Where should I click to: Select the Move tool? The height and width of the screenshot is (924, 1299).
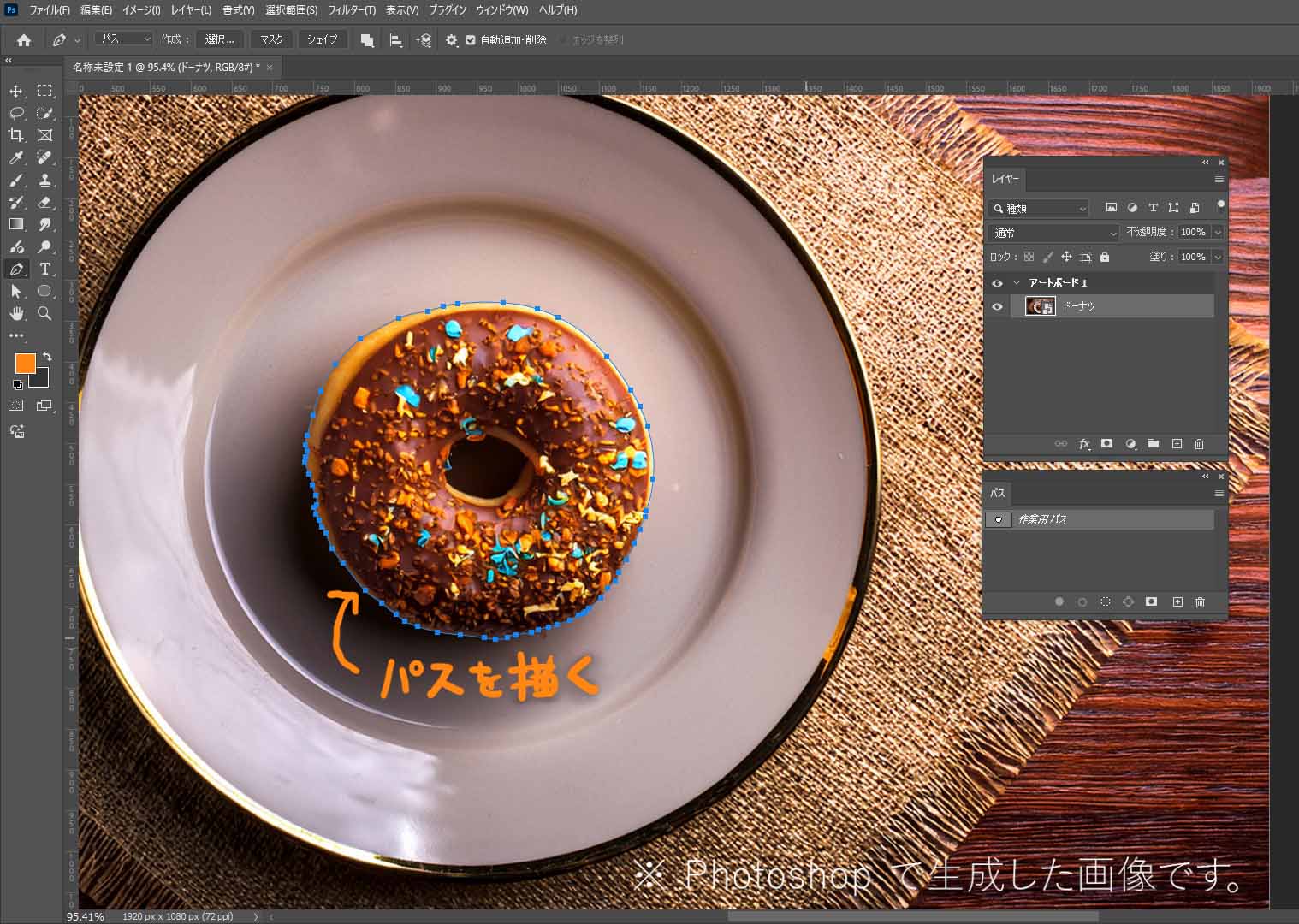16,91
